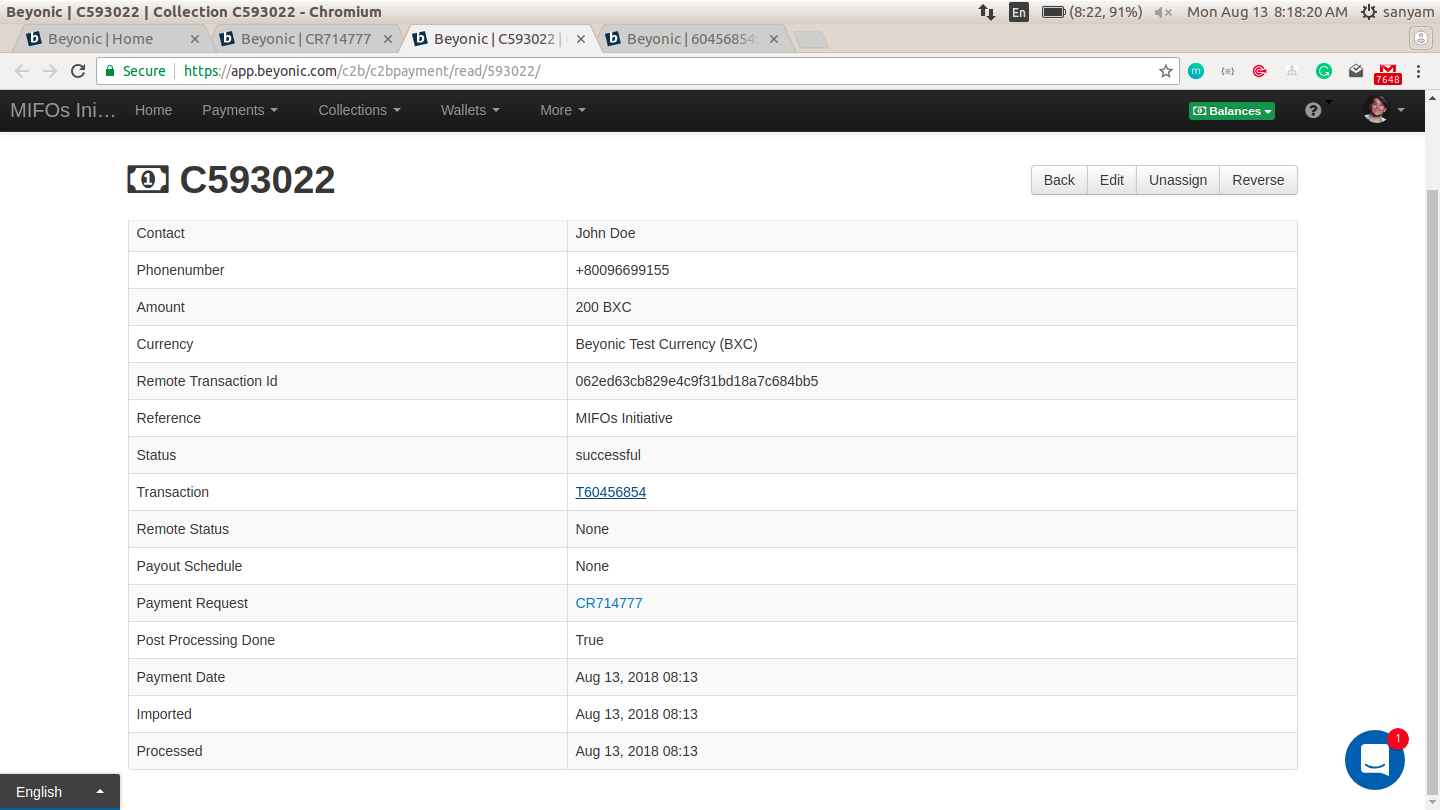Open Home in the navigation bar

pos(153,110)
